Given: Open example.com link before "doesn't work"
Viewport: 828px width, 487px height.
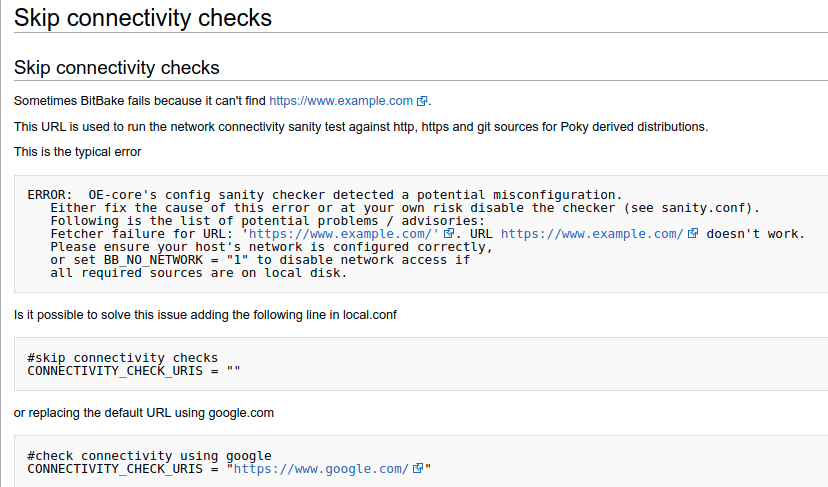Looking at the screenshot, I should (591, 234).
